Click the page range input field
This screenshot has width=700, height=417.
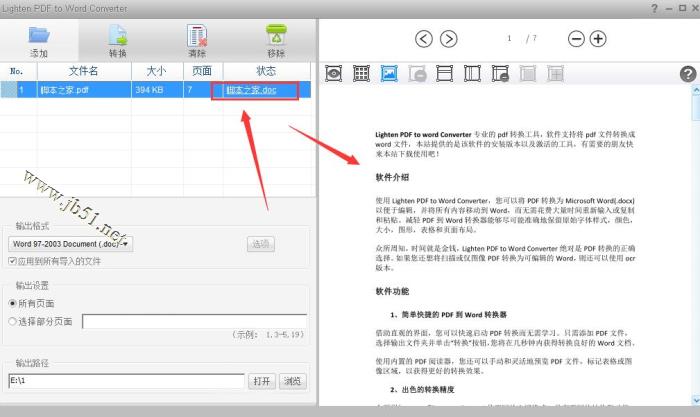195,321
